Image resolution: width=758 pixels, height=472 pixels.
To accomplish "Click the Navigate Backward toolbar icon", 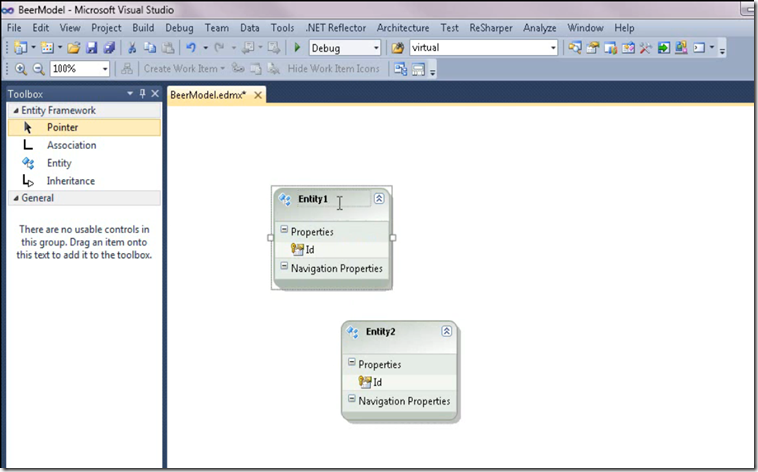I will [x=248, y=48].
